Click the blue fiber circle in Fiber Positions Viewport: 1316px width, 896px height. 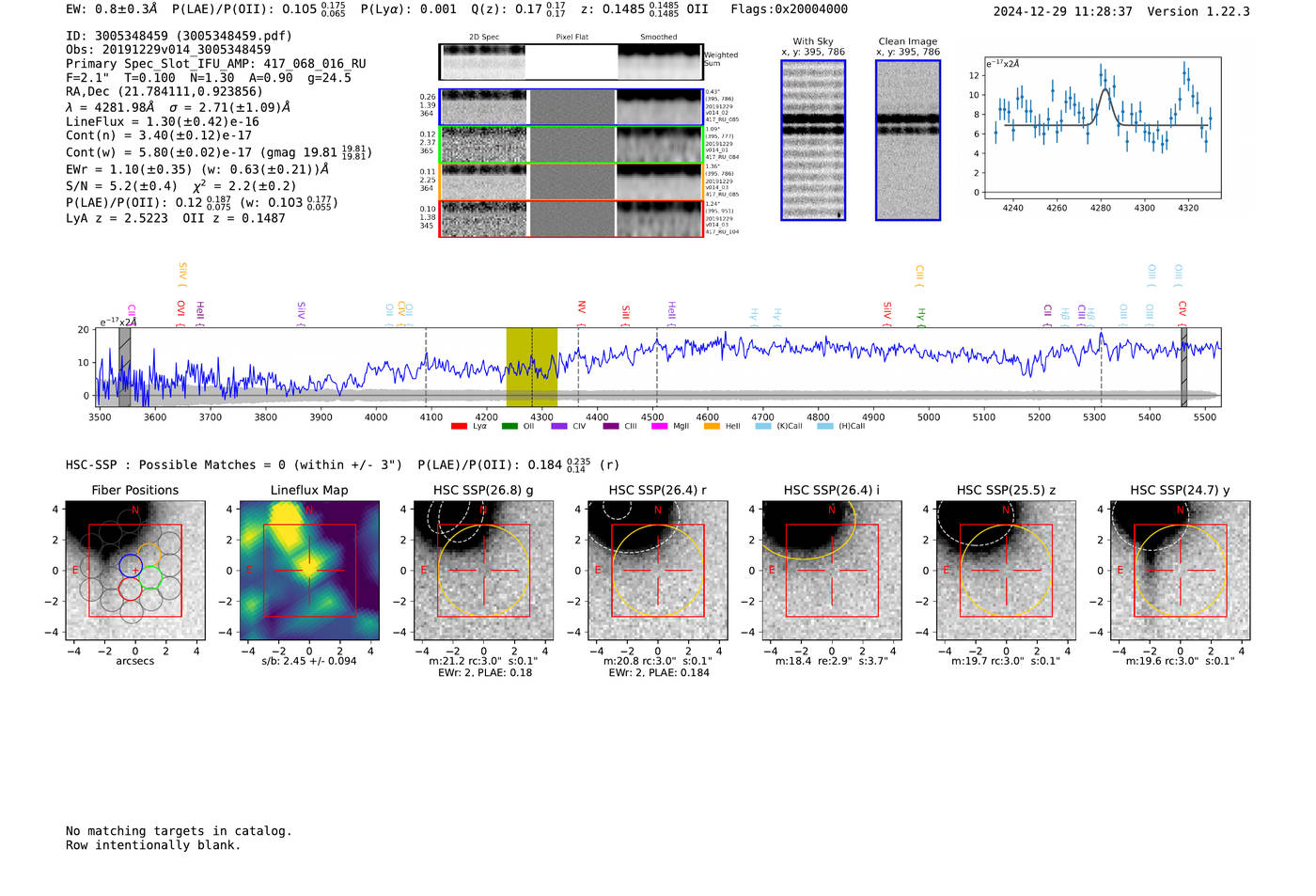(x=131, y=566)
